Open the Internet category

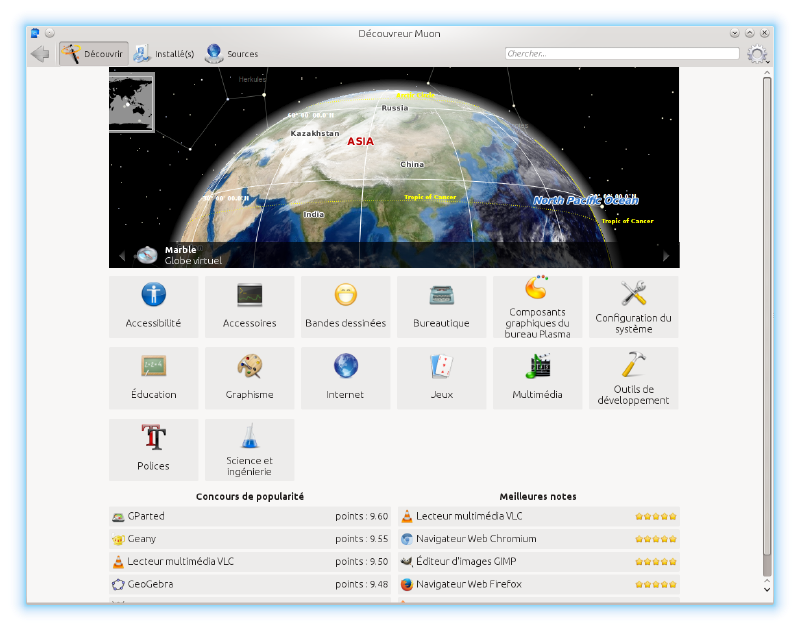345,378
